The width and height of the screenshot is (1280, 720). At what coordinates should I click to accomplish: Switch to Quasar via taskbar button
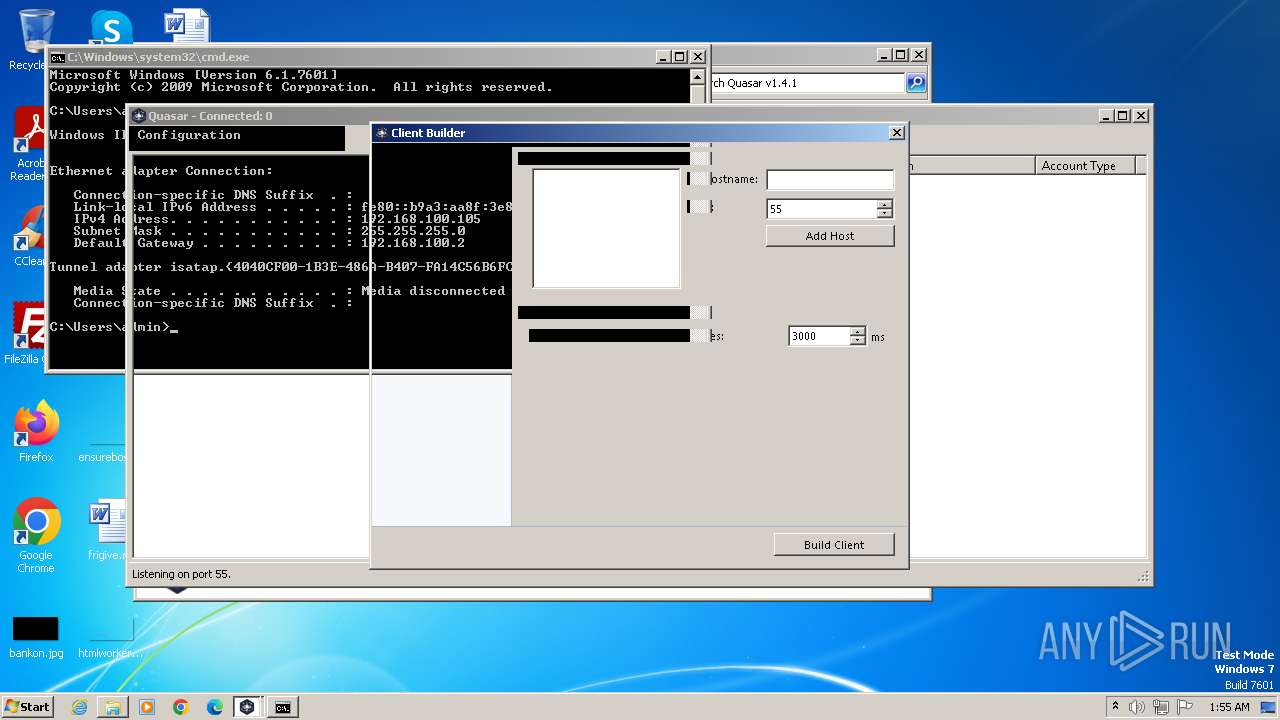248,707
